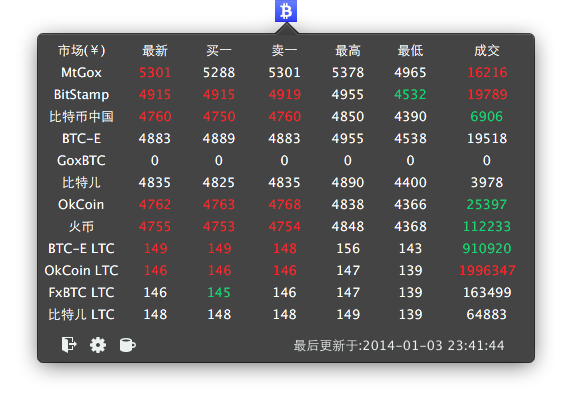Click the 最新 column header
572x404 pixels.
155,50
